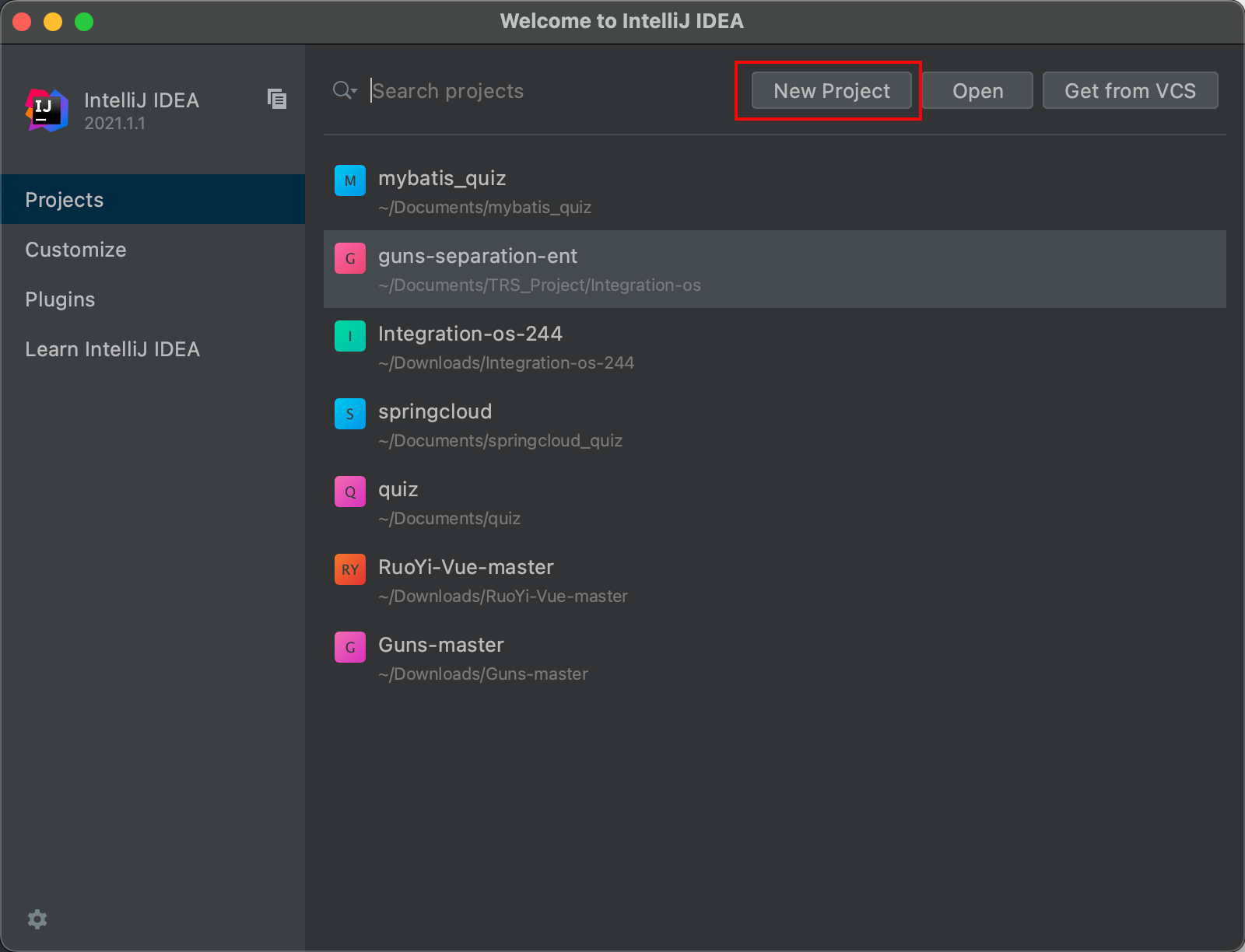Click path ~/Documents/springcloud_quiz
This screenshot has height=952, width=1245.
tap(500, 441)
